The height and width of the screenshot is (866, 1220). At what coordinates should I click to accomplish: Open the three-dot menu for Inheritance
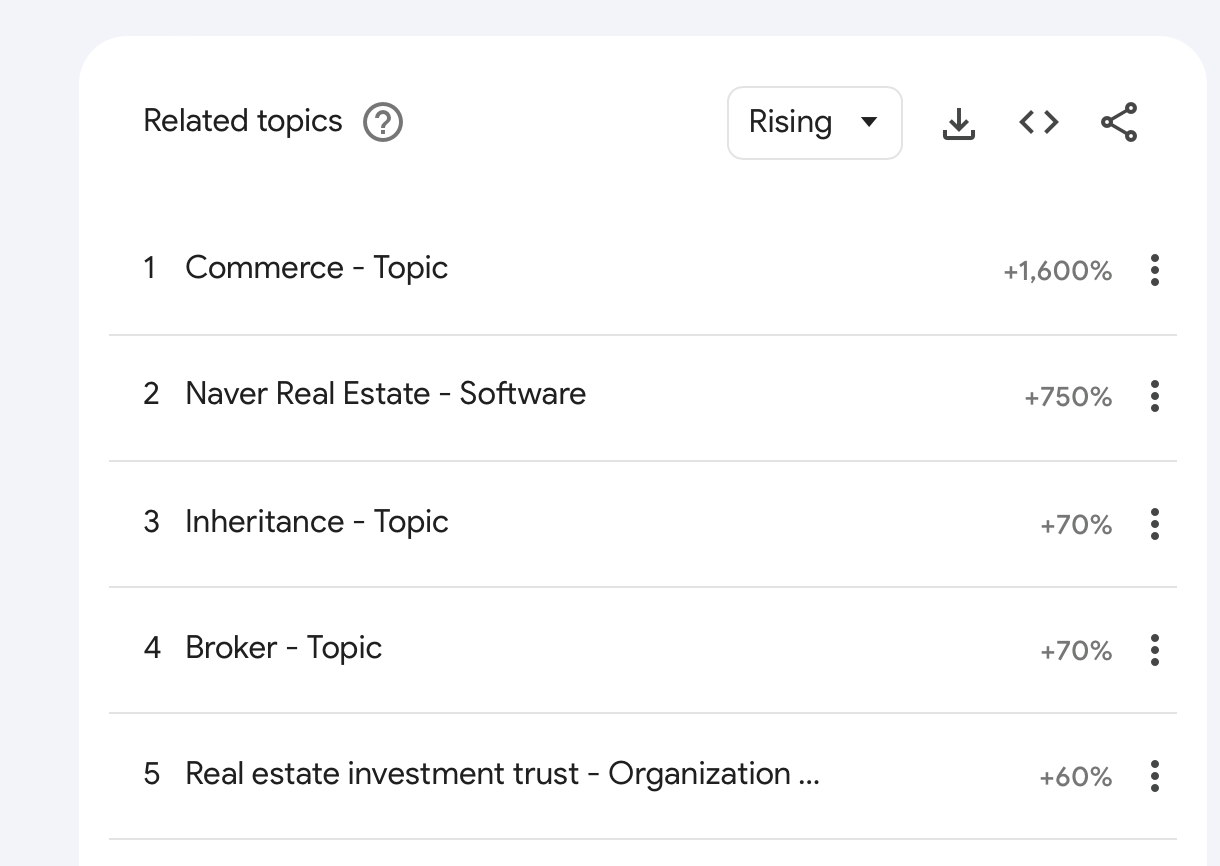pyautogui.click(x=1154, y=523)
